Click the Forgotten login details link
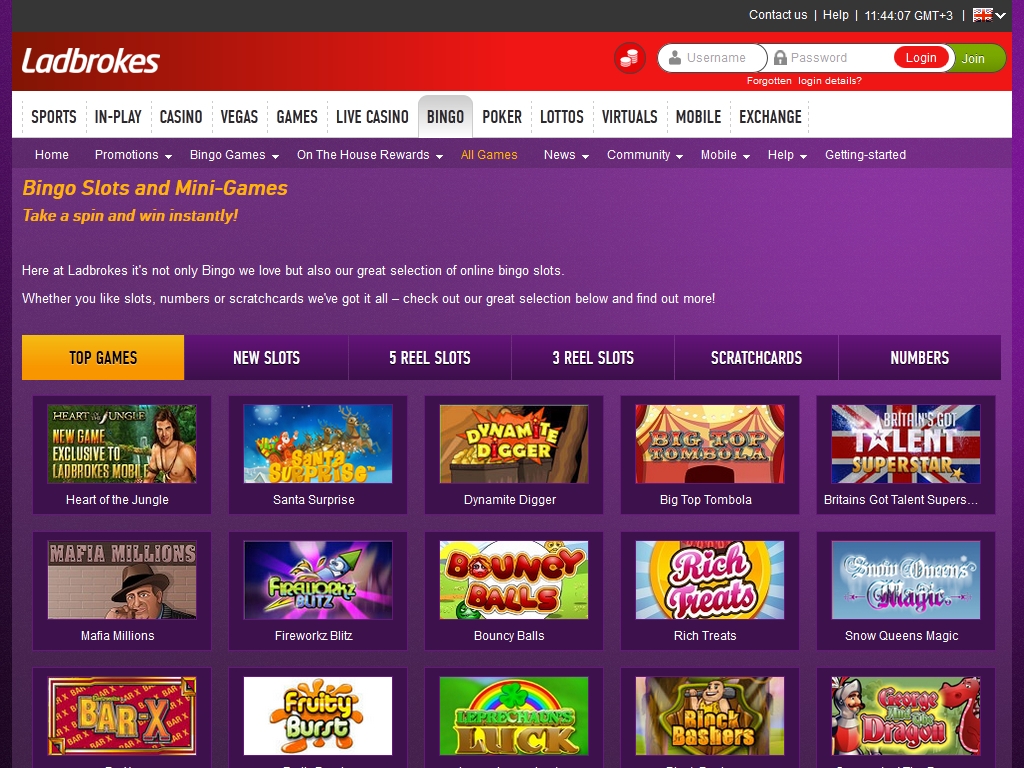This screenshot has width=1024, height=768. 804,81
